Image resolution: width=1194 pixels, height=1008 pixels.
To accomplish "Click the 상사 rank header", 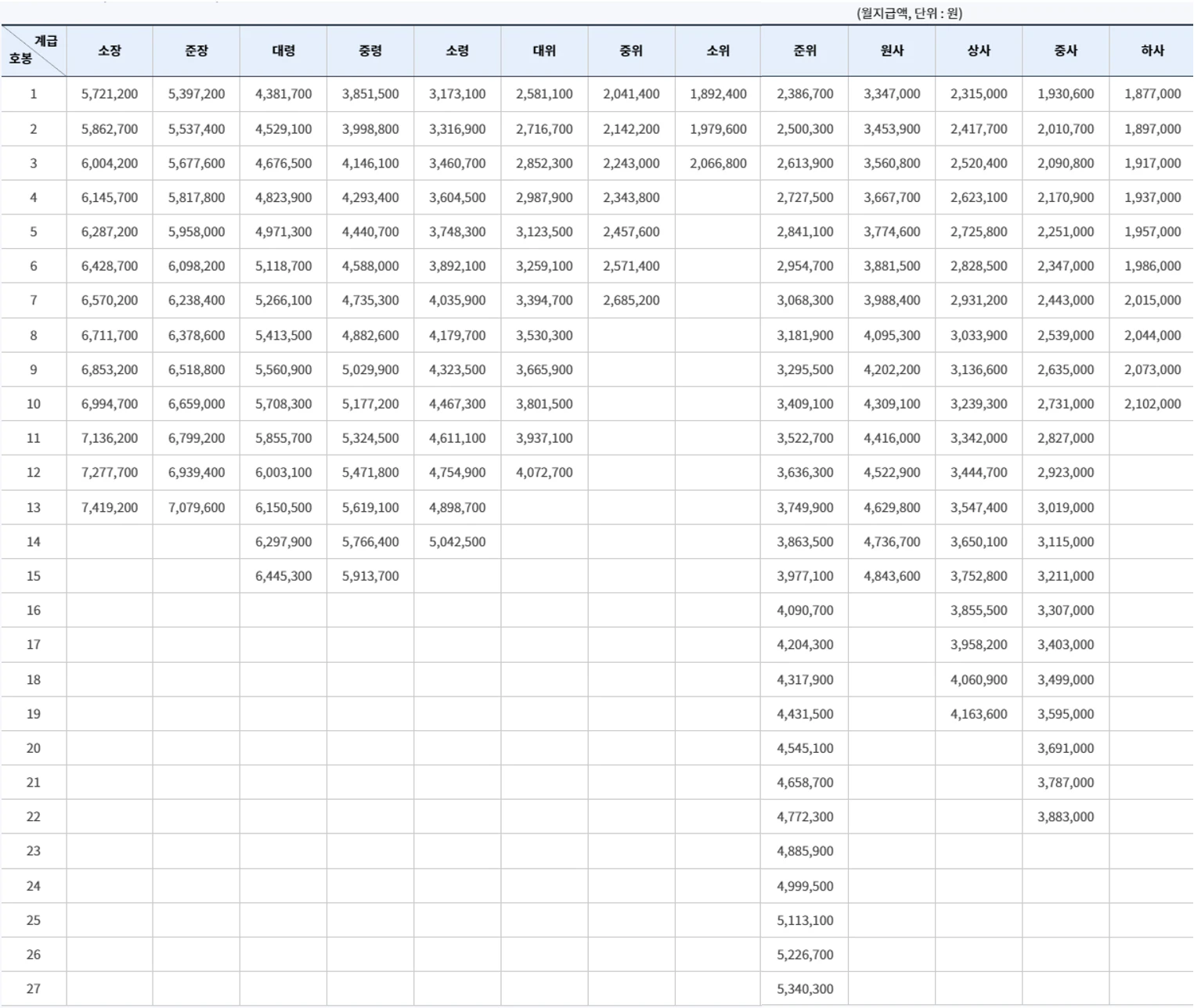I will [x=979, y=50].
